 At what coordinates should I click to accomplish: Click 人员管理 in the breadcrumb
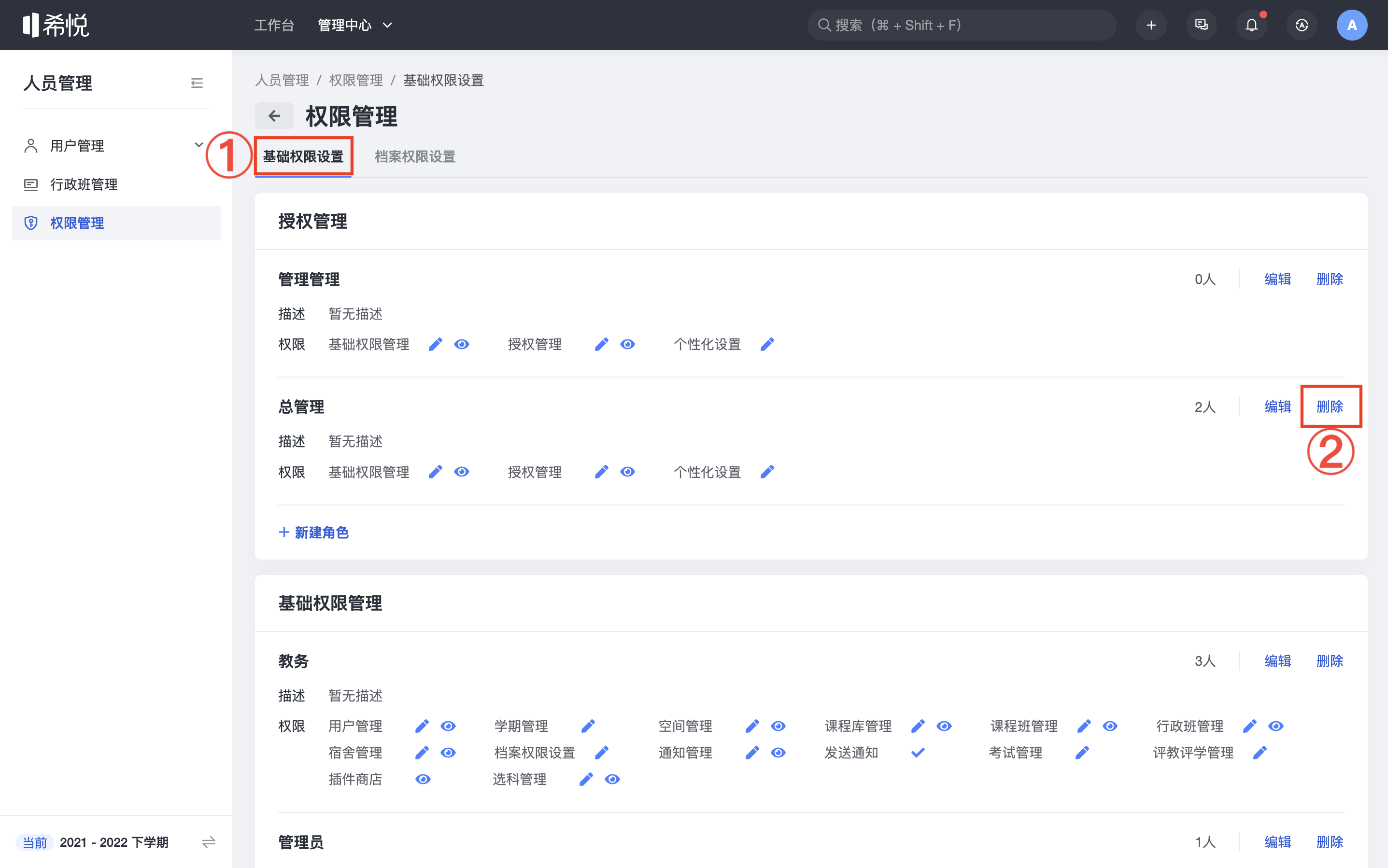[282, 80]
